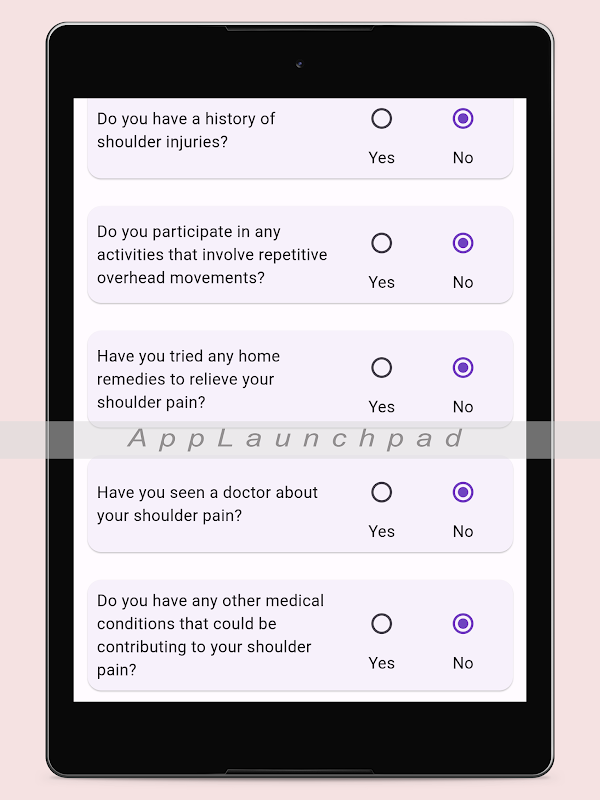Select Yes radio for history of shoulder injuries

[381, 119]
